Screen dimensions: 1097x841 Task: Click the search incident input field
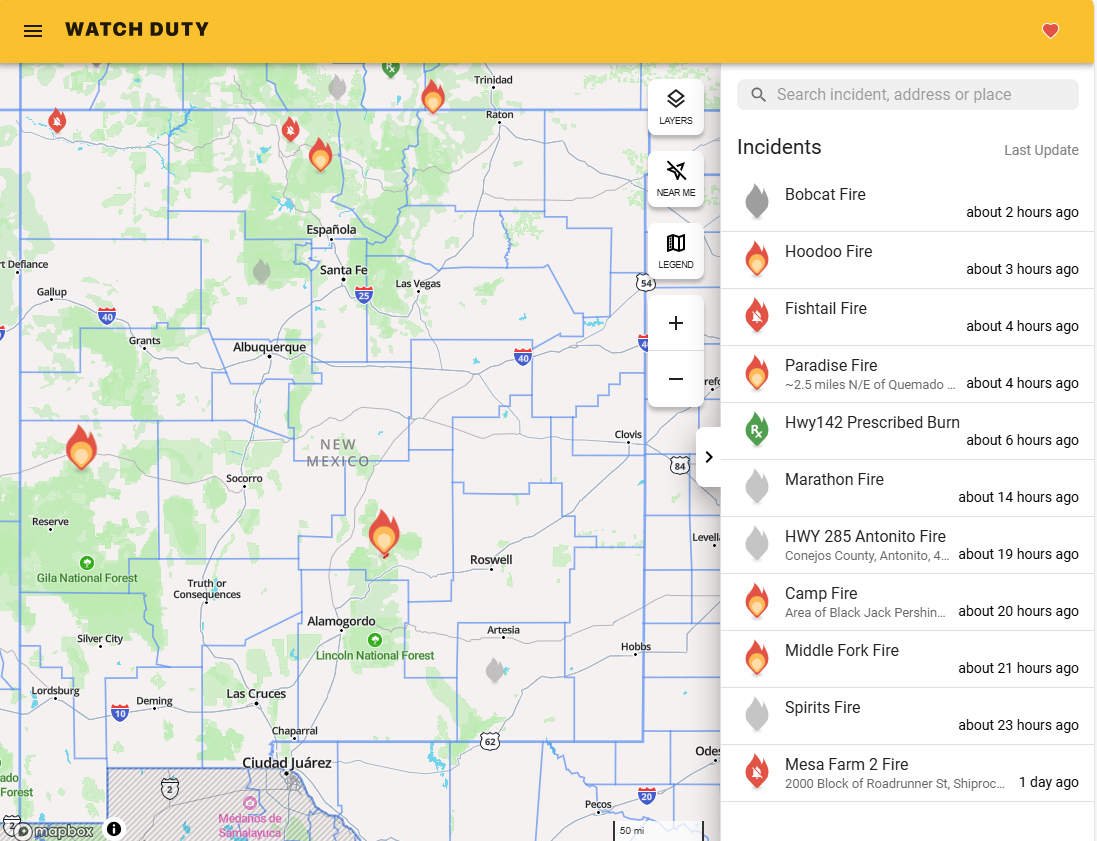point(907,94)
